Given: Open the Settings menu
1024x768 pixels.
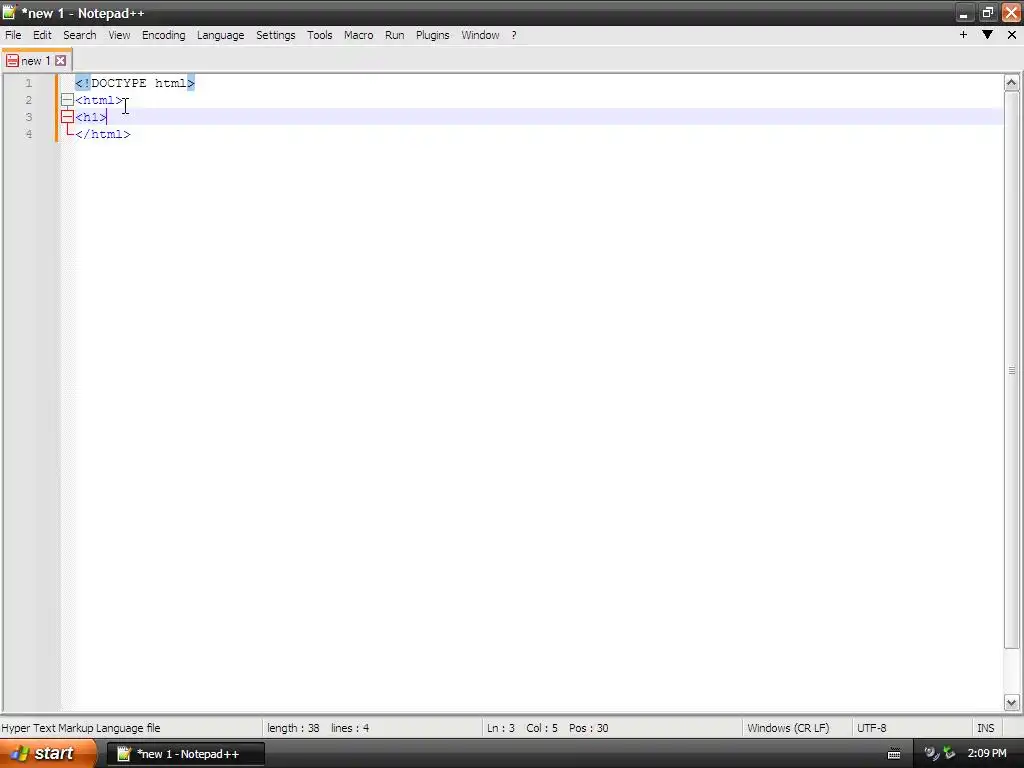Looking at the screenshot, I should click(276, 35).
